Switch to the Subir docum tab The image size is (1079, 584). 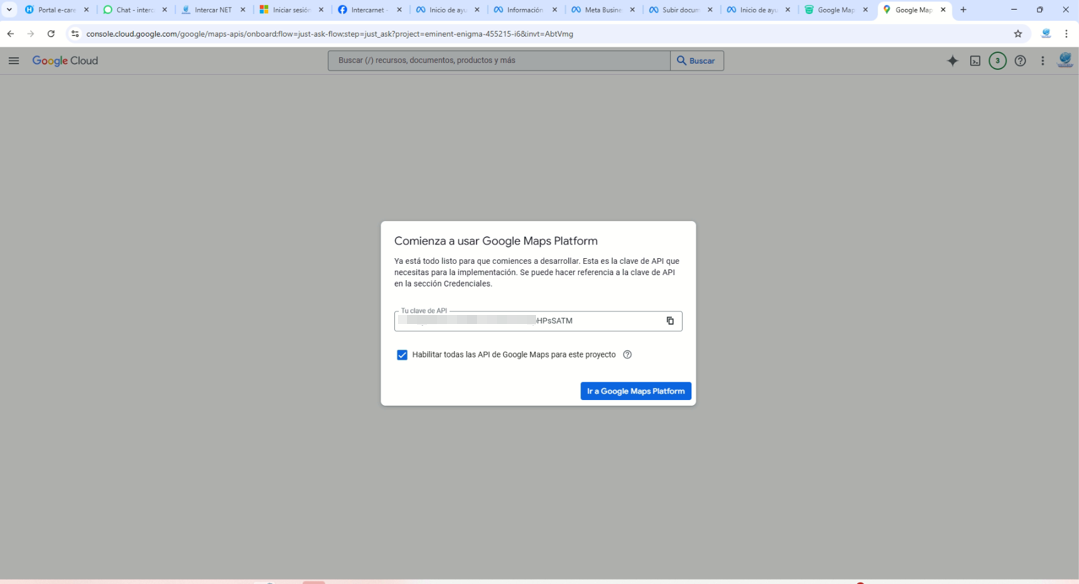click(x=681, y=10)
